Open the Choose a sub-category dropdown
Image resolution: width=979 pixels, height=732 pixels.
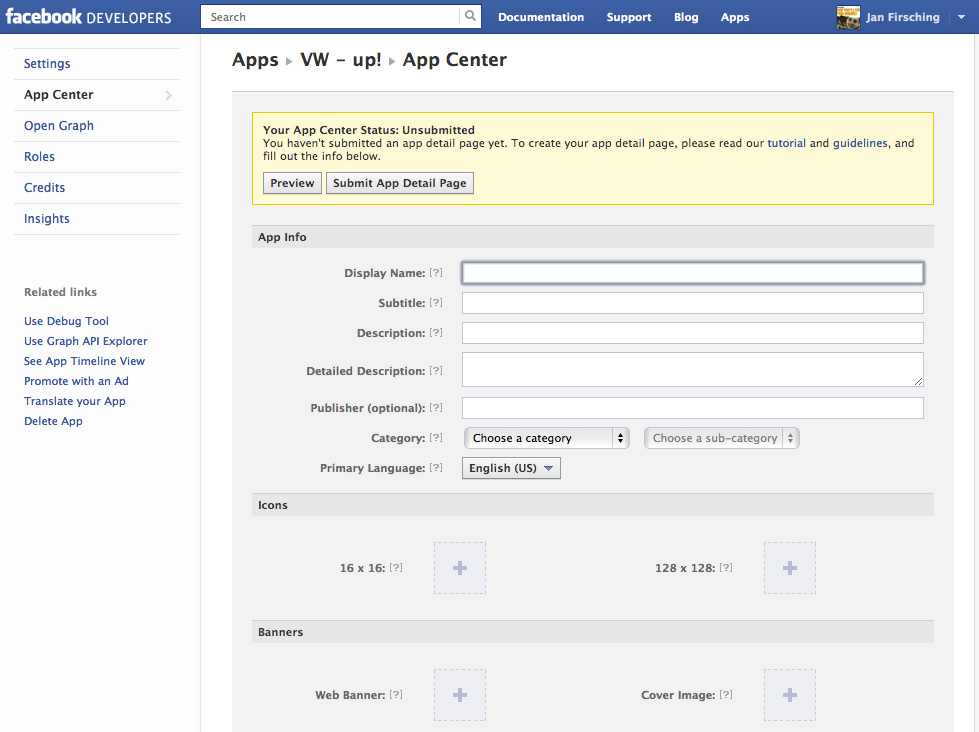click(x=722, y=438)
